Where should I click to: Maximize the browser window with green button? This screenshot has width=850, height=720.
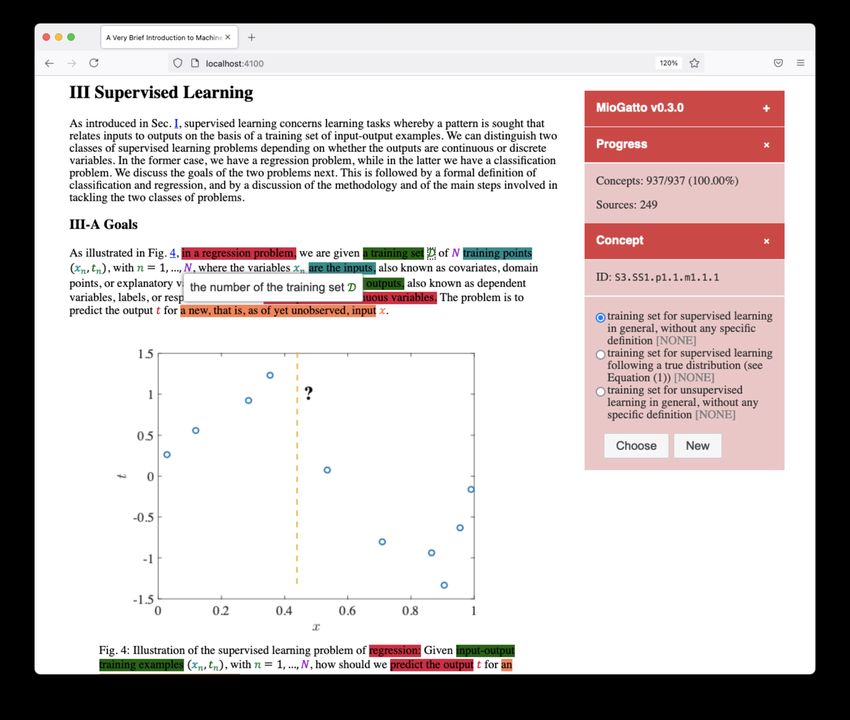click(71, 37)
